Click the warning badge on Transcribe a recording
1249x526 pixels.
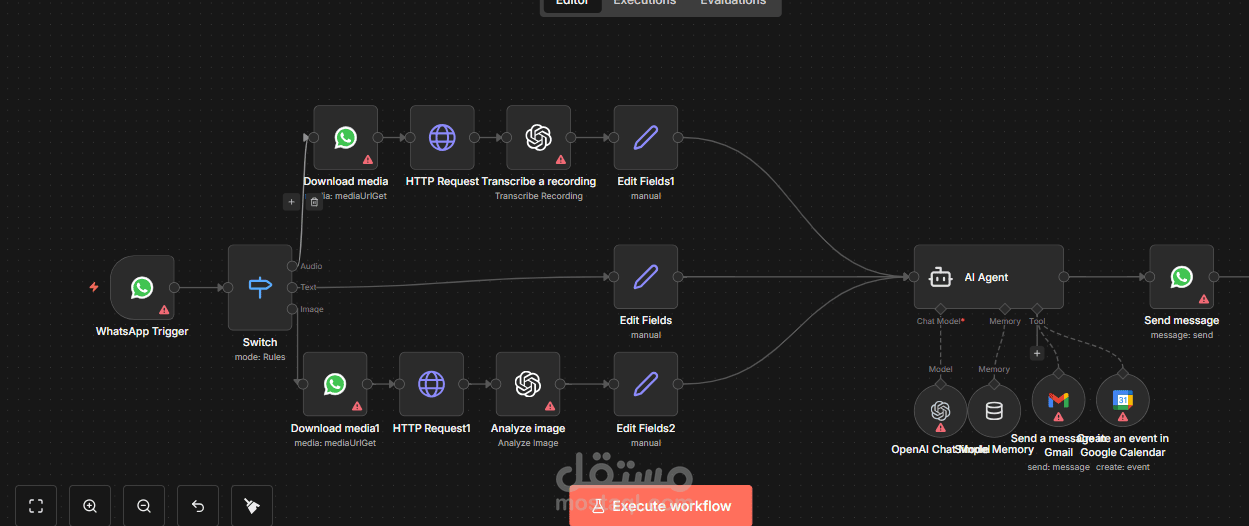tap(561, 159)
